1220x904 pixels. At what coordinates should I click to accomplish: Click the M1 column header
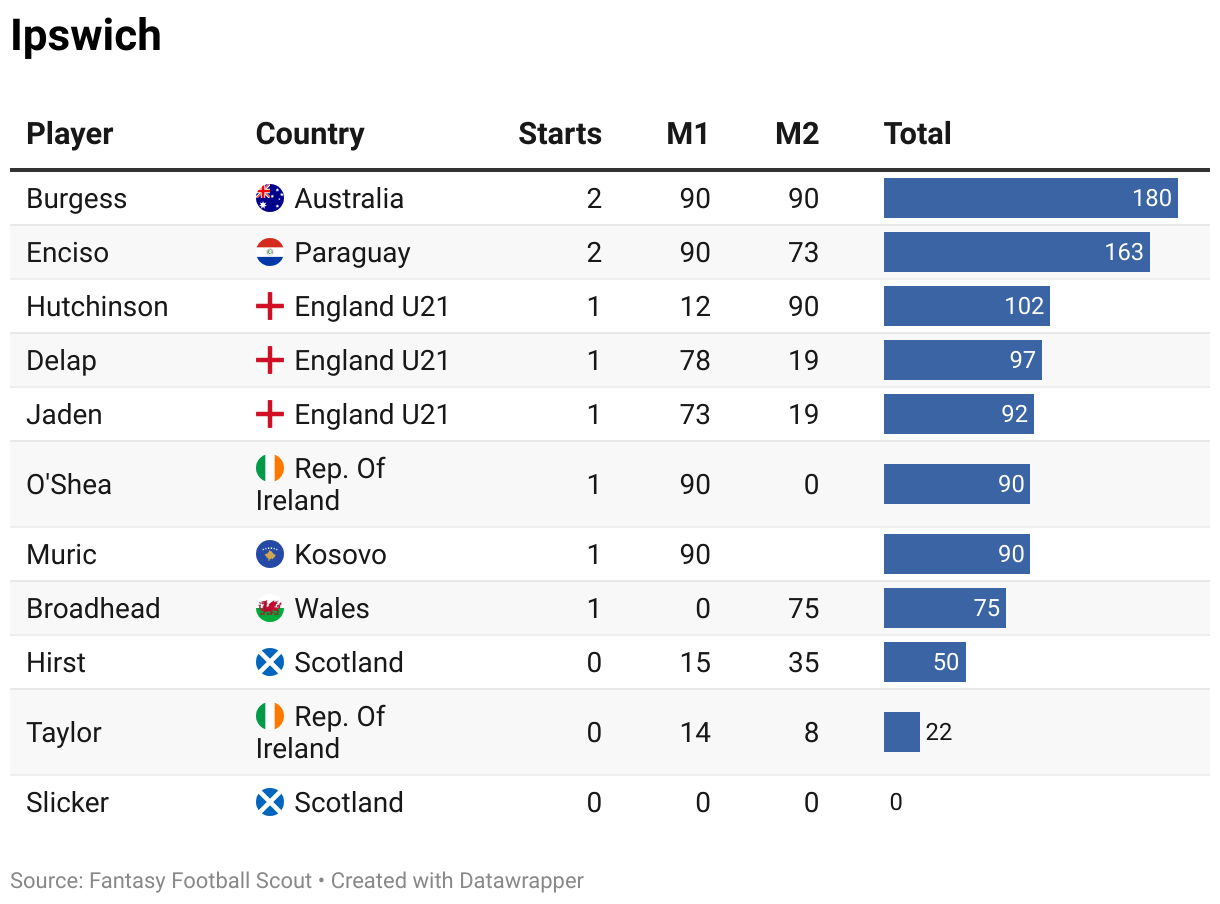(688, 134)
